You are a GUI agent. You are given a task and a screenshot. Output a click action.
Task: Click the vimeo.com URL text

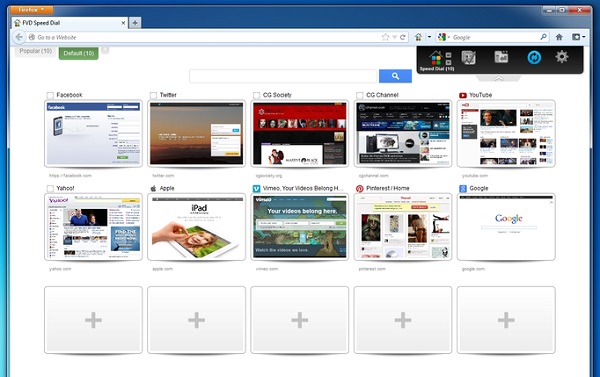point(267,269)
